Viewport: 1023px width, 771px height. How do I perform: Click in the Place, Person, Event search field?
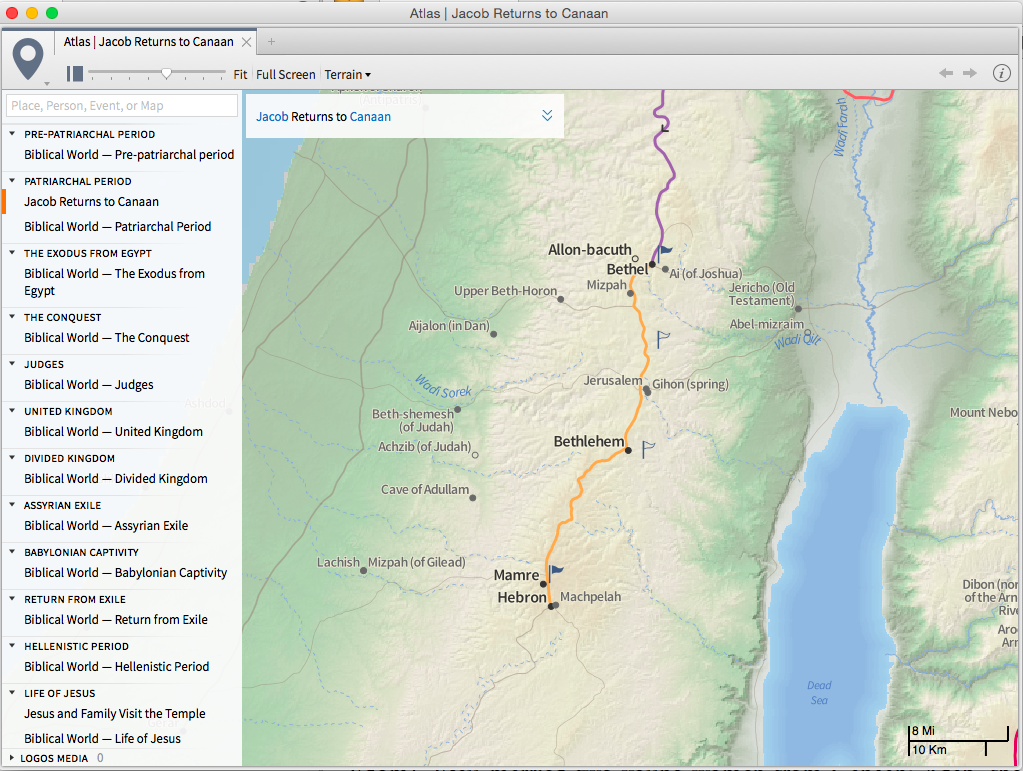tap(122, 106)
